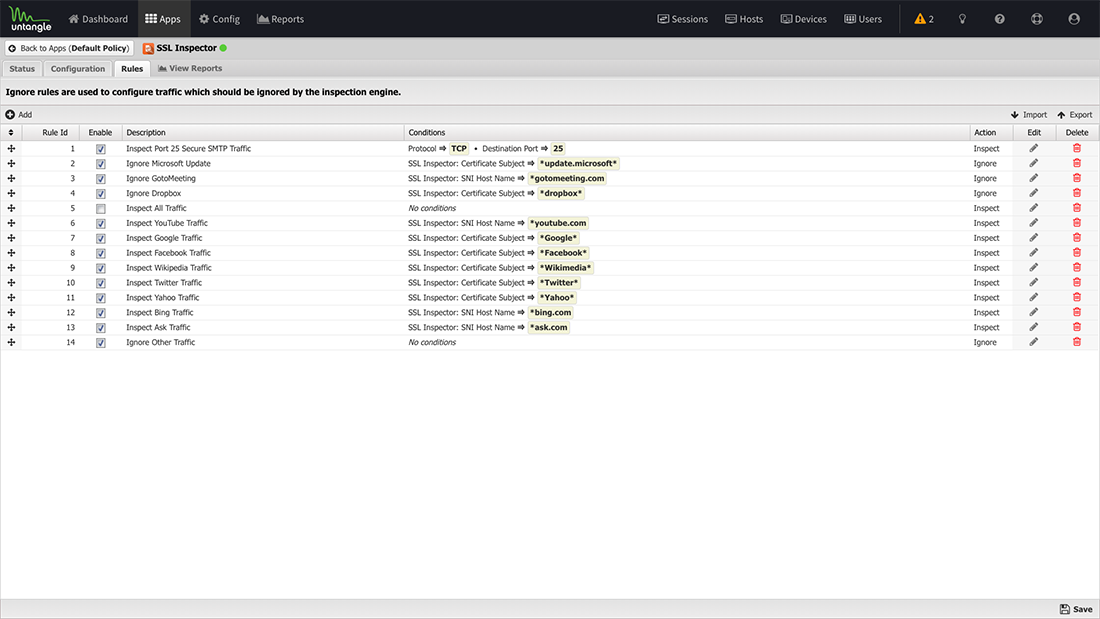This screenshot has height=619, width=1100.
Task: Edit the Inspect YouTube Traffic rule
Action: click(1033, 223)
